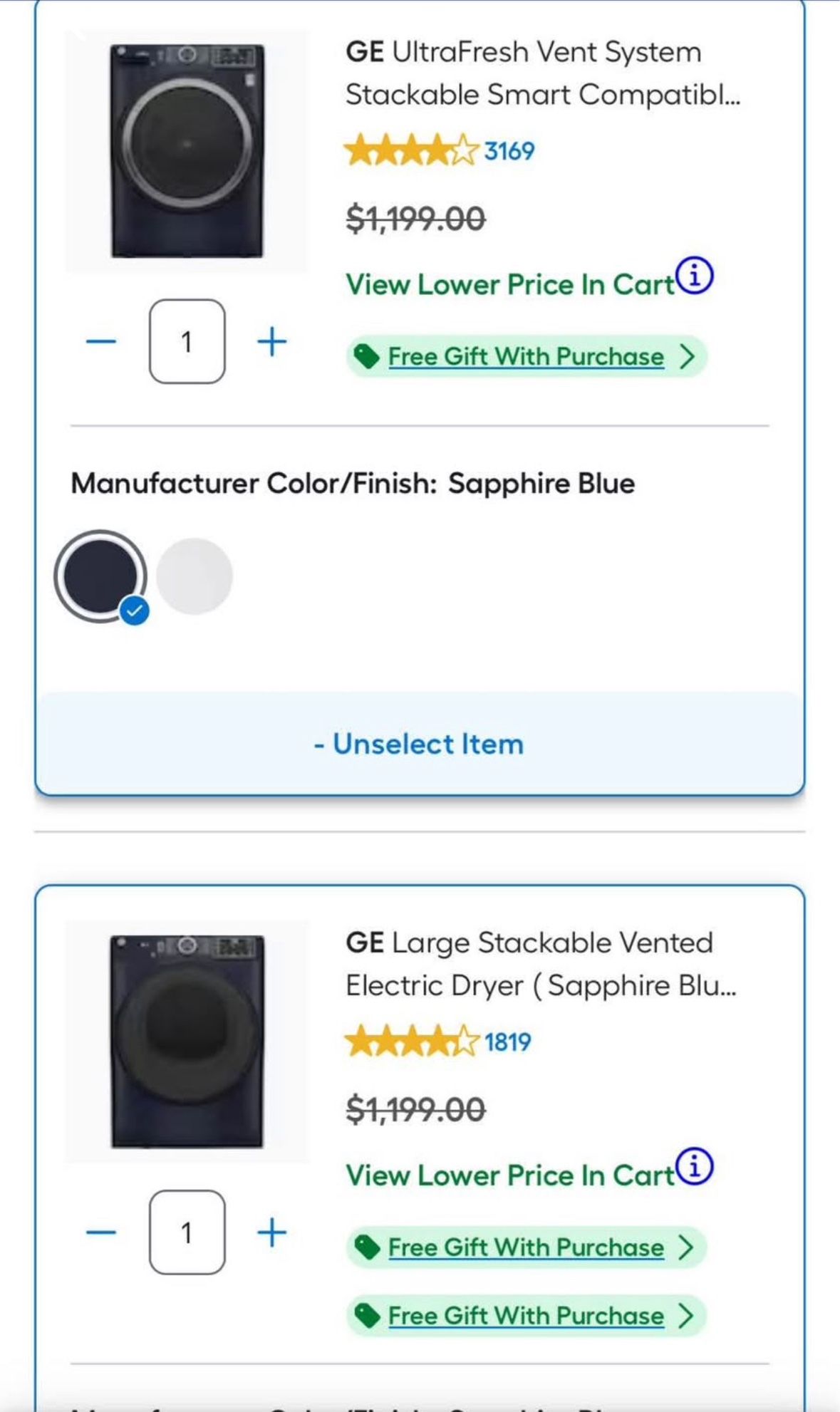
Task: Open View Lower Price In Cart for washer
Action: 510,285
